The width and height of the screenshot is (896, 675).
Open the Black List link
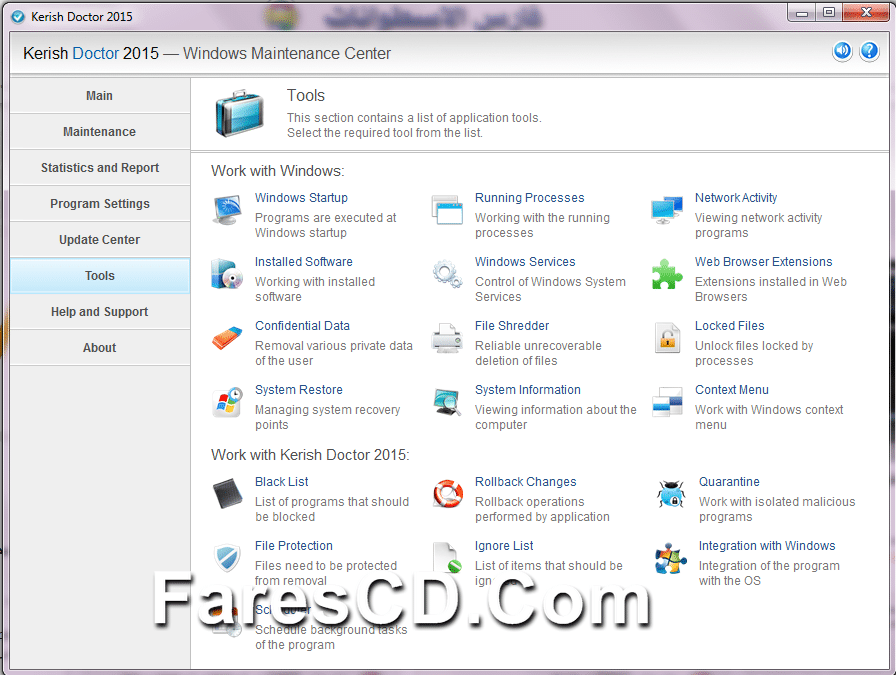coord(282,482)
